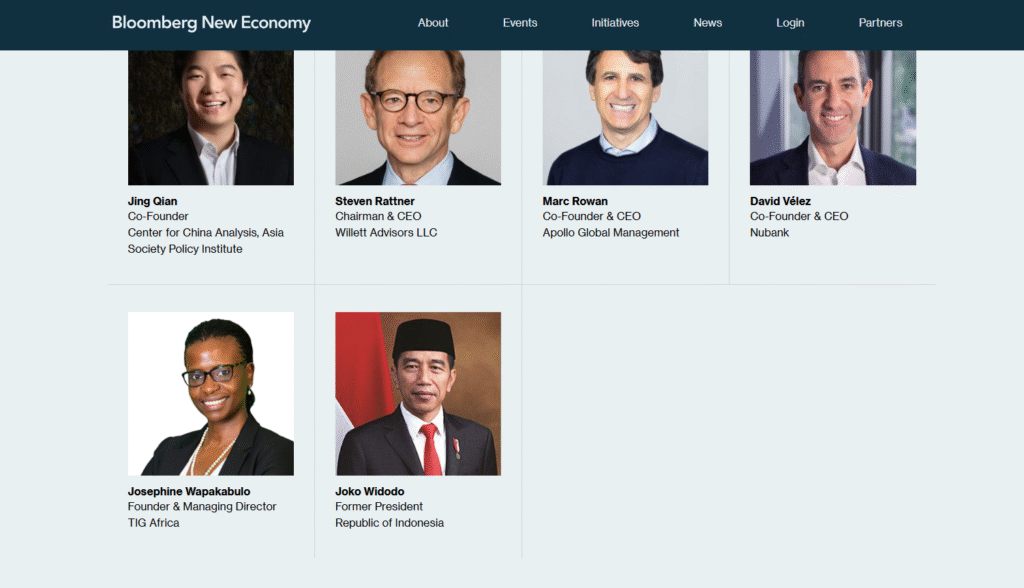Open the Partners navigation link

(x=880, y=23)
